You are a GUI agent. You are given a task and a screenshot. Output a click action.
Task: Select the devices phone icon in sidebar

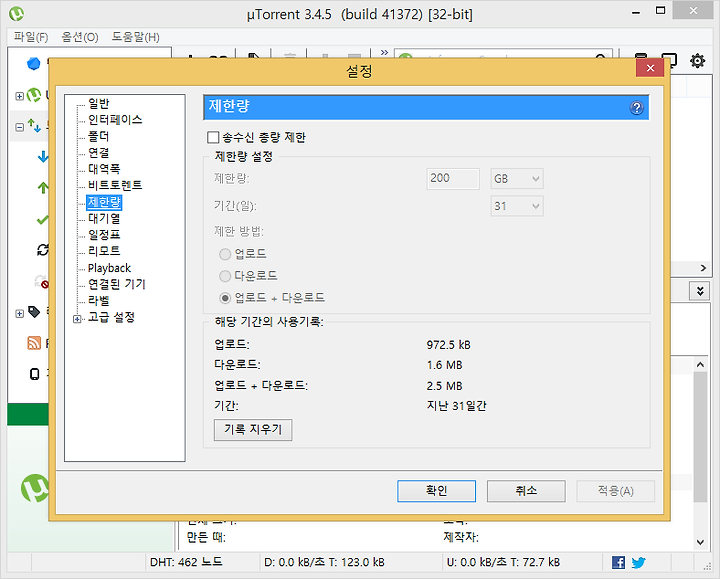[34, 374]
